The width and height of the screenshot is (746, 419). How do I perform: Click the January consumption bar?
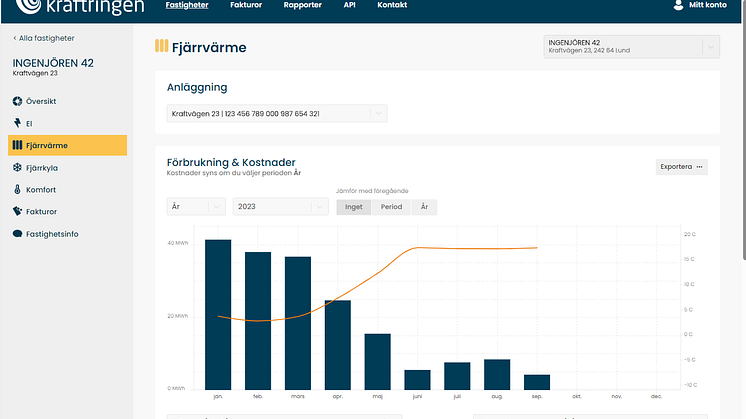pyautogui.click(x=218, y=315)
